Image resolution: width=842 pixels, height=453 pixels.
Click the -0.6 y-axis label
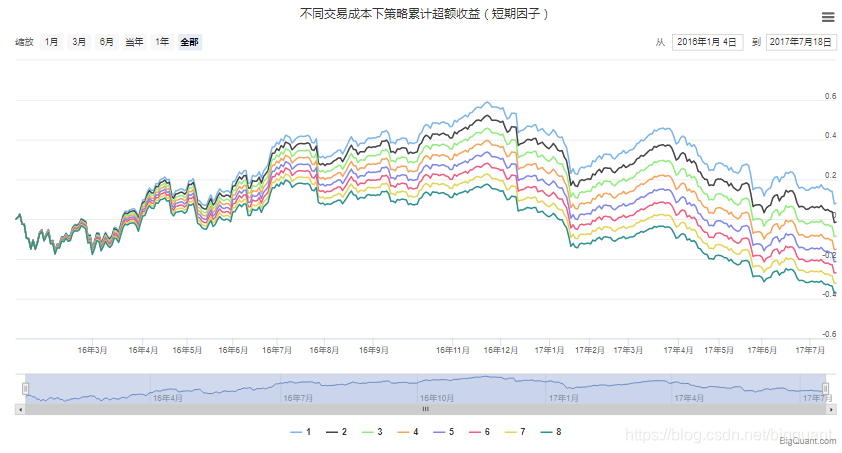[x=829, y=334]
